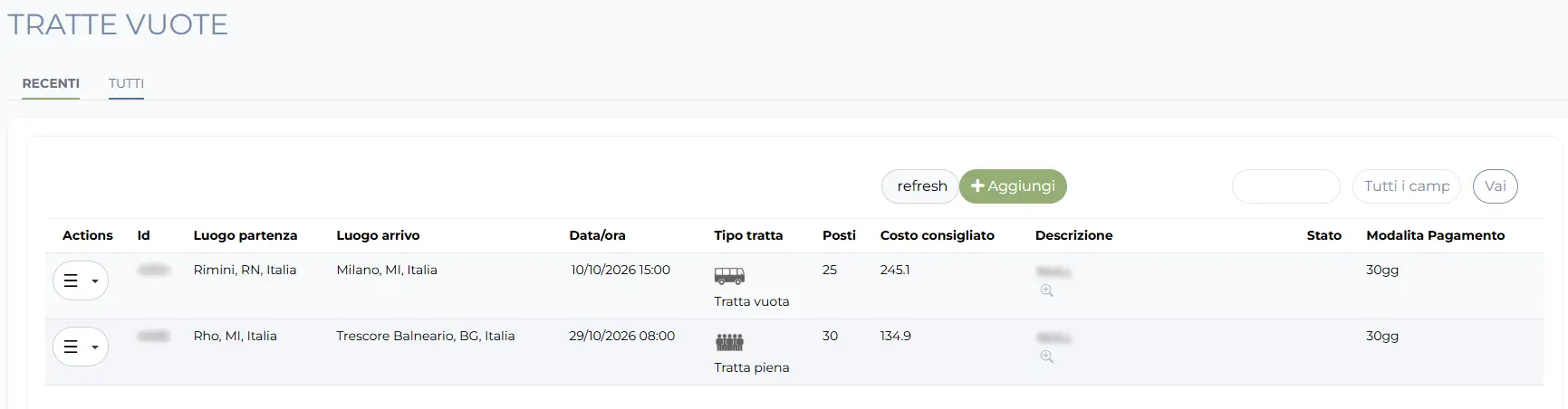Viewport: 1568px width, 409px height.
Task: Click the date 10/10/2026 15:00
Action: tap(620, 270)
